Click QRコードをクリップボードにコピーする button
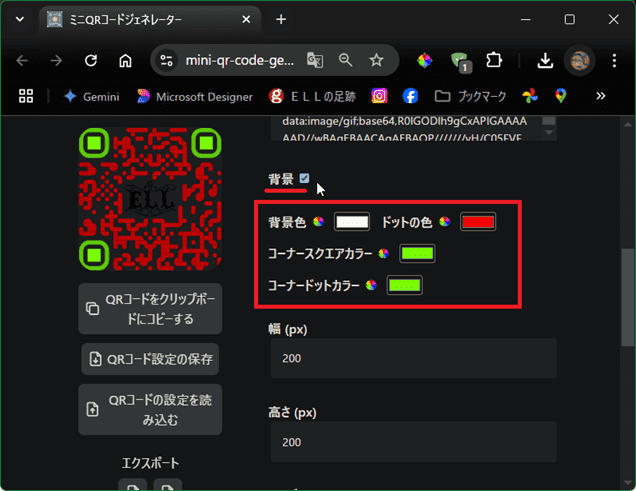Screen dimensions: 636x491 tap(150, 309)
